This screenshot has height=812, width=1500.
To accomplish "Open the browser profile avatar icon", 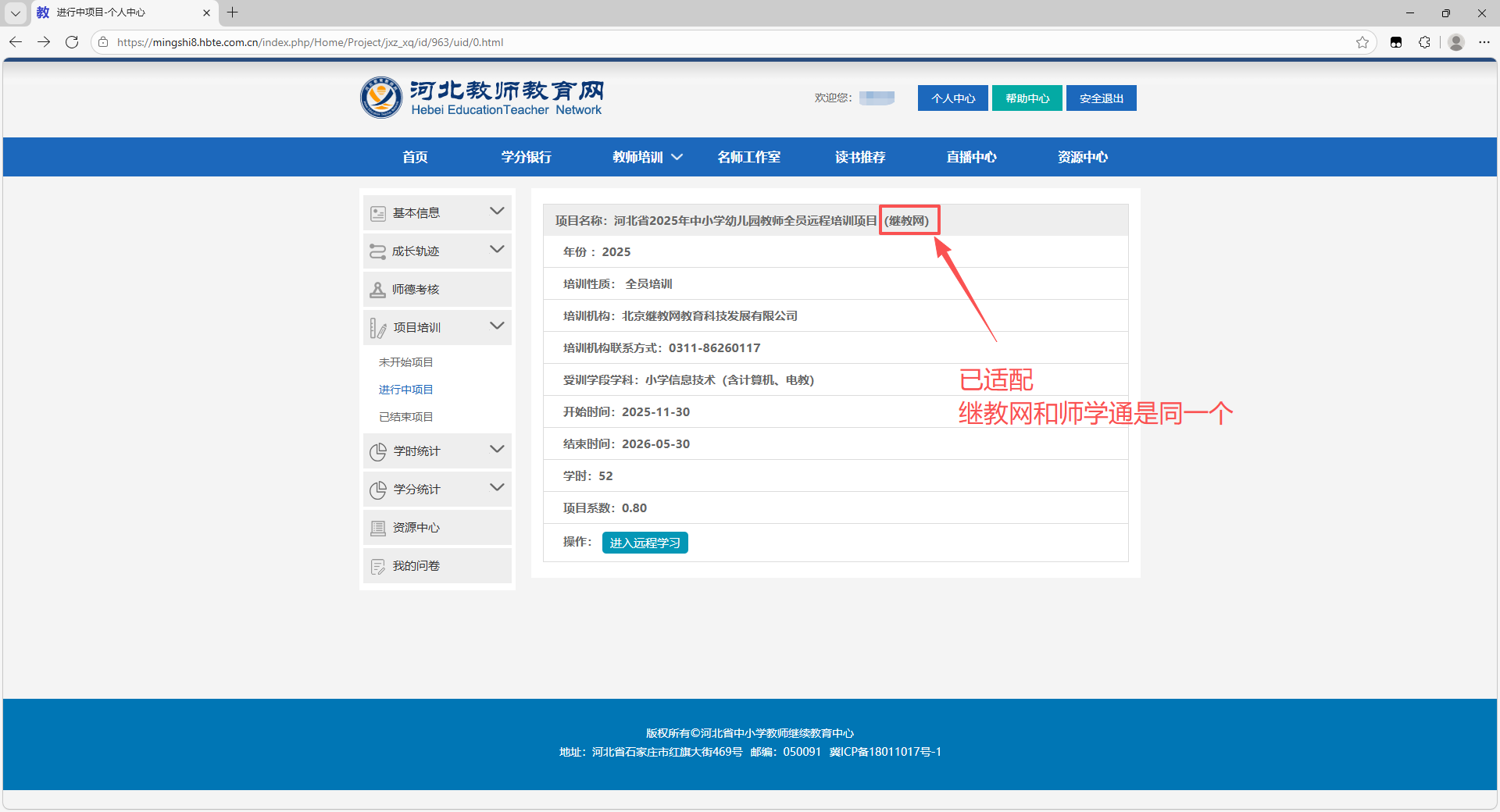I will 1455,42.
